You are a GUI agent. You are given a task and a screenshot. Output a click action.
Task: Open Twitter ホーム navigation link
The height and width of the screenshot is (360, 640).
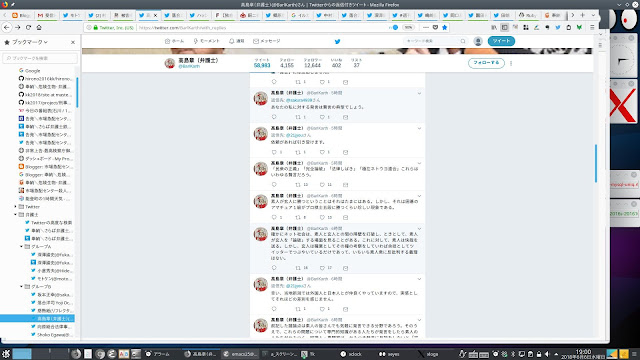(174, 41)
